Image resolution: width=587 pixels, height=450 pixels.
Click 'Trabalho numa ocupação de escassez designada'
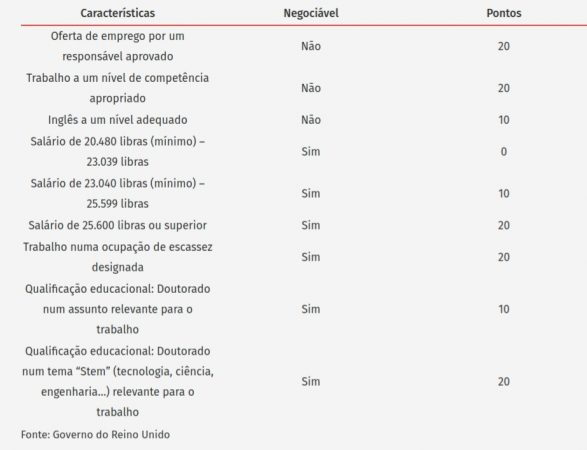click(x=118, y=257)
